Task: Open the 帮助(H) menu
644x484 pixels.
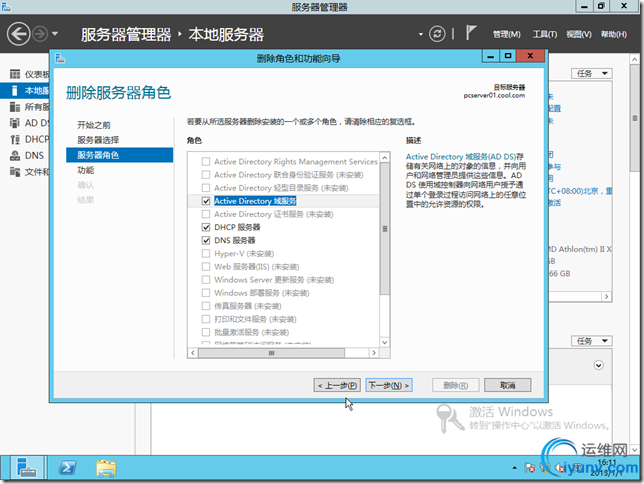Action: point(614,35)
